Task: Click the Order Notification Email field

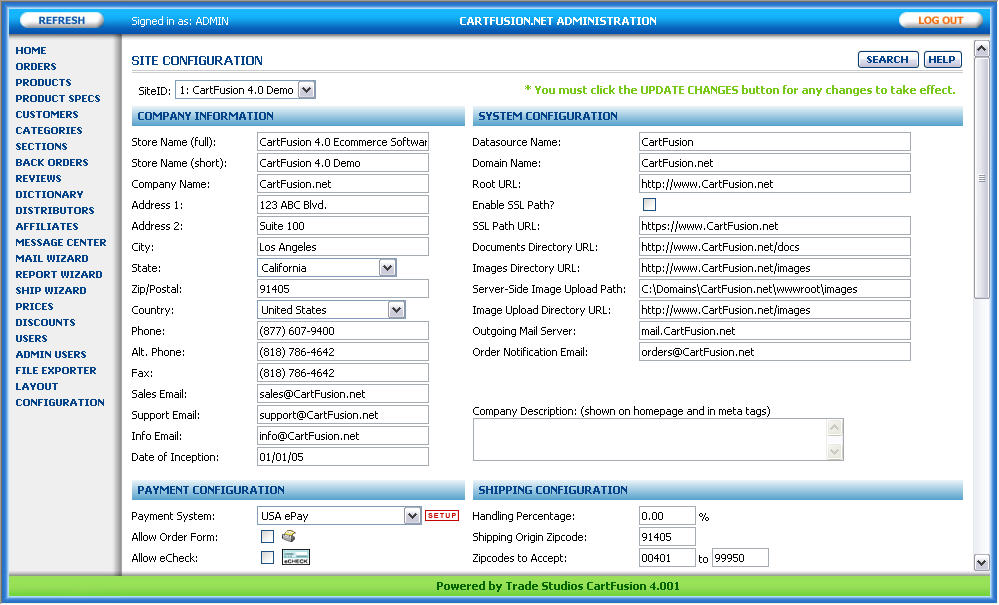Action: click(775, 352)
